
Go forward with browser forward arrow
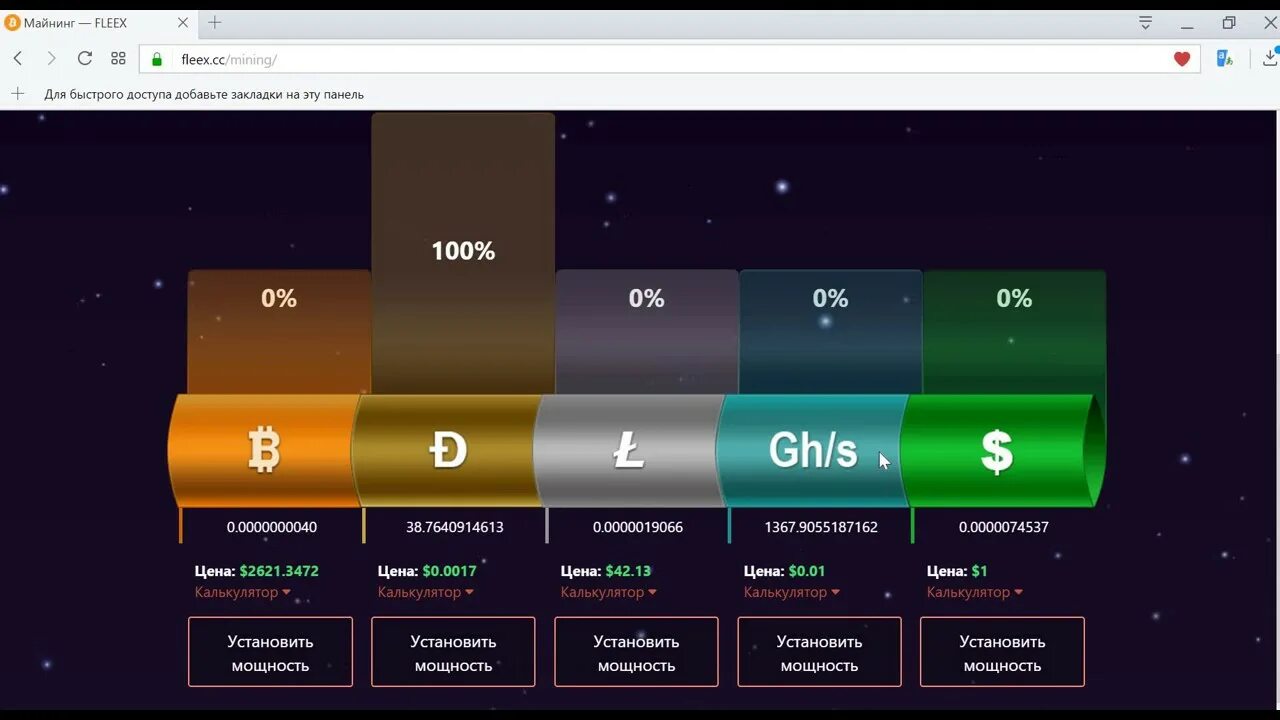coord(51,59)
